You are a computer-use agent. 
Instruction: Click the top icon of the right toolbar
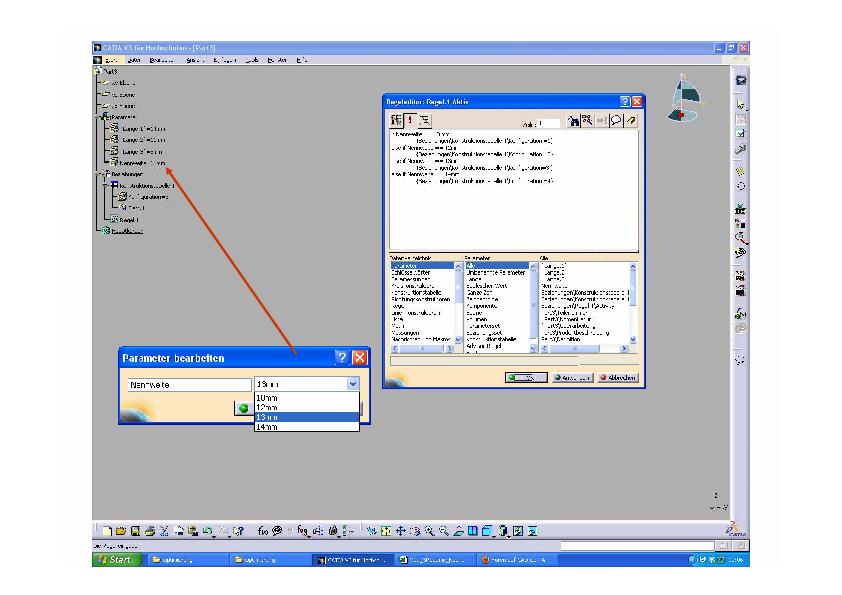[x=741, y=81]
